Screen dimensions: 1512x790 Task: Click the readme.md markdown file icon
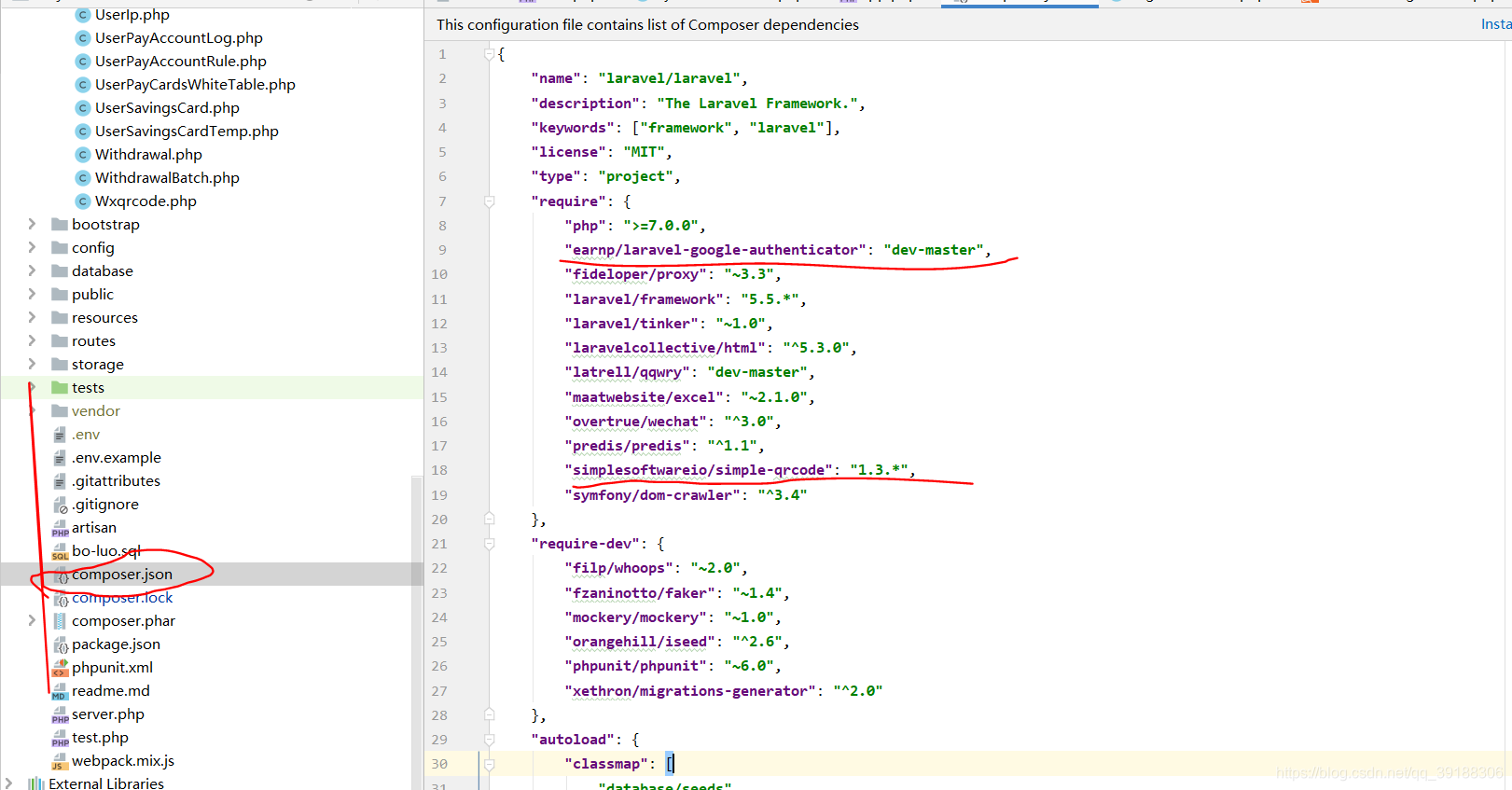[60, 691]
